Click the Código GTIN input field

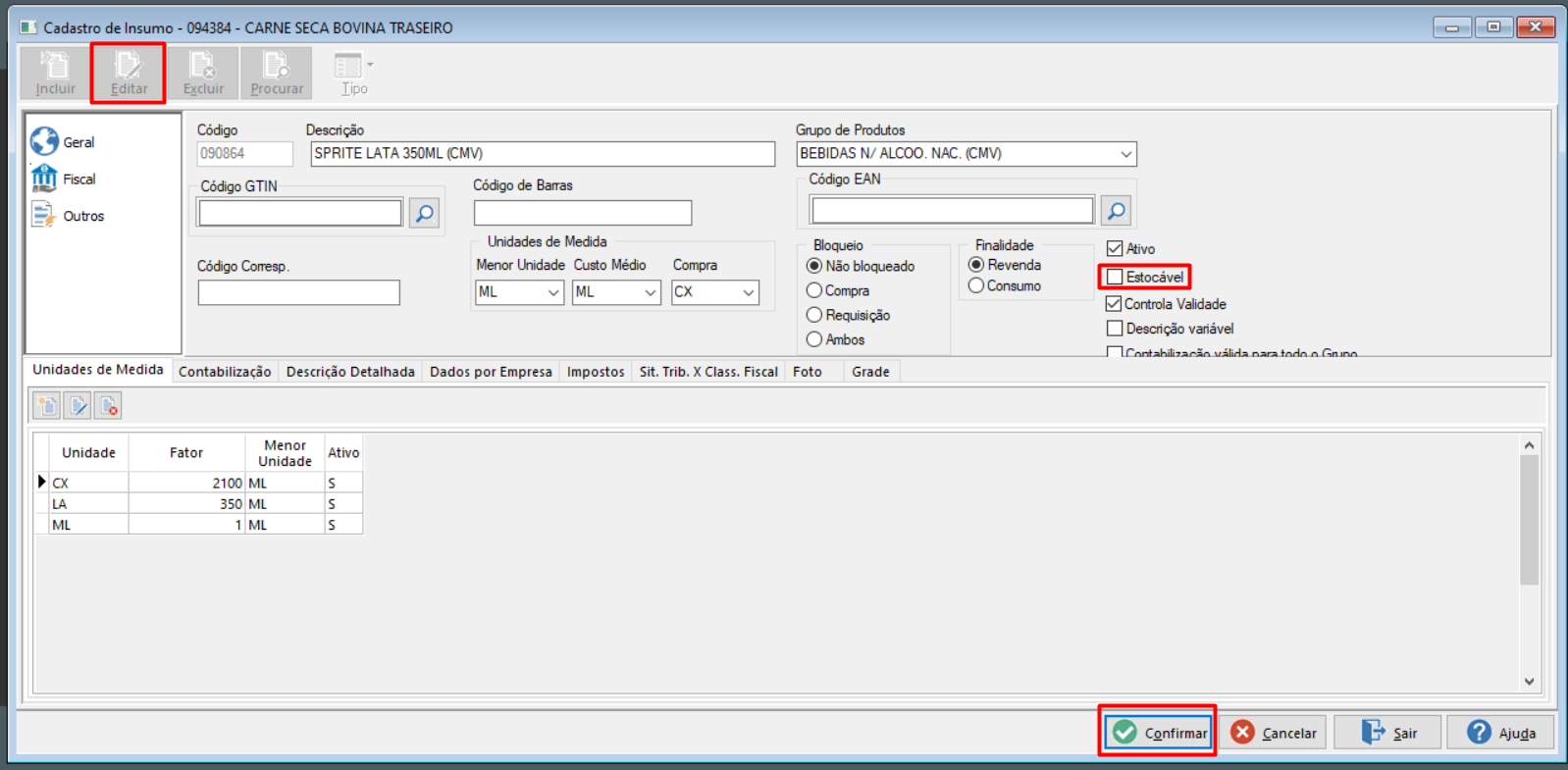click(300, 213)
